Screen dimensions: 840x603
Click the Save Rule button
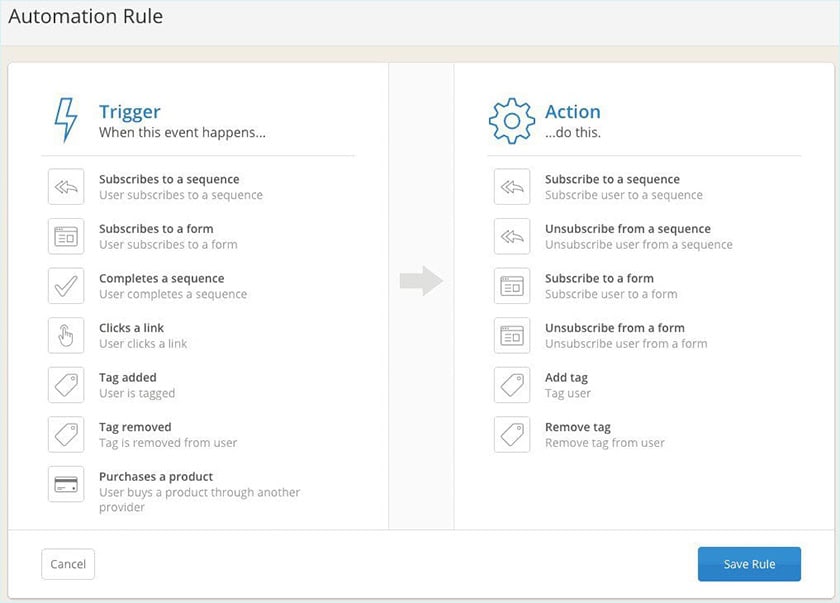749,564
